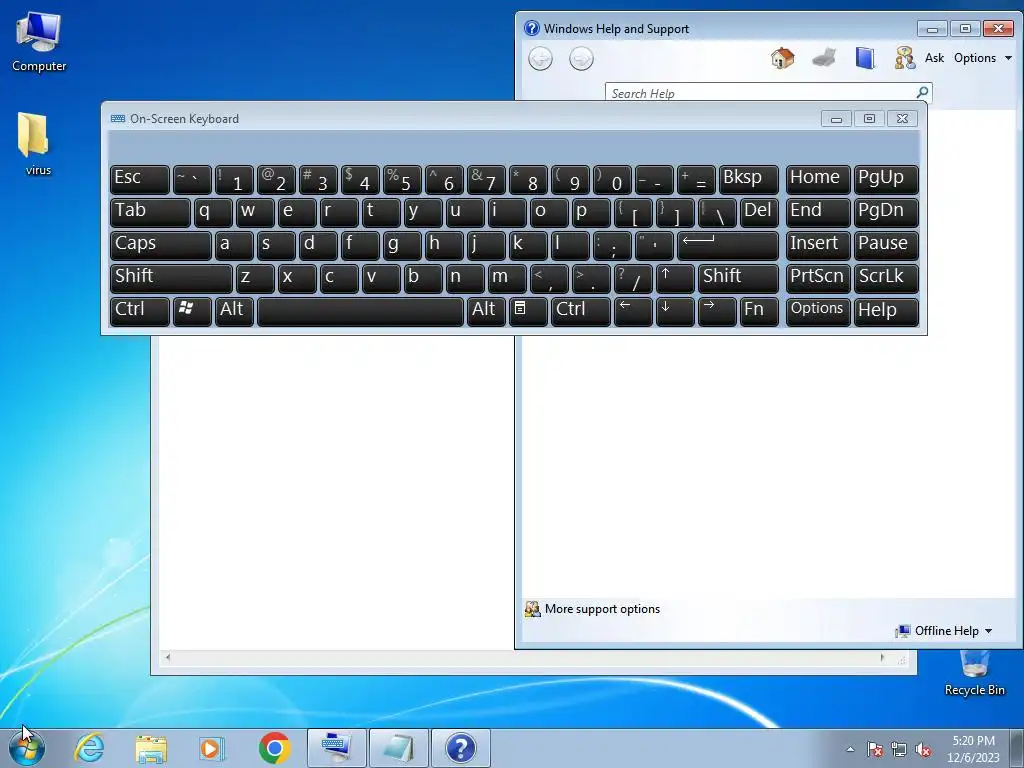Open the Browse Help book icon
The width and height of the screenshot is (1024, 768).
point(865,58)
